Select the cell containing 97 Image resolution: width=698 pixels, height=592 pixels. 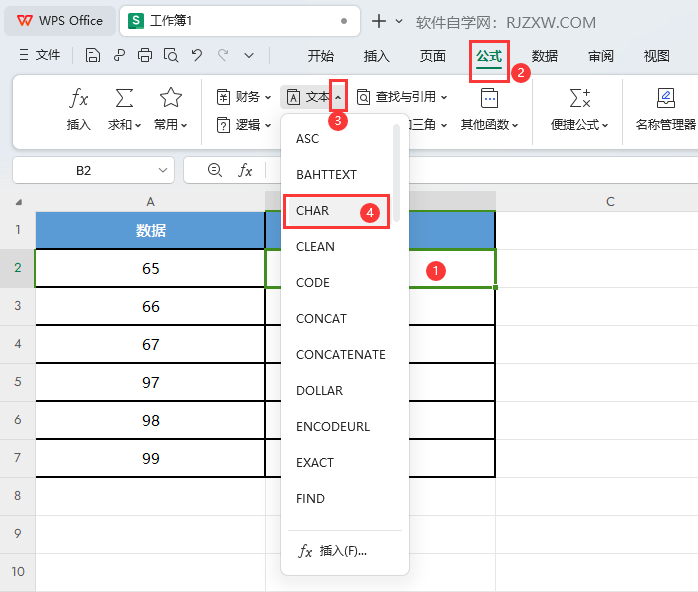150,383
